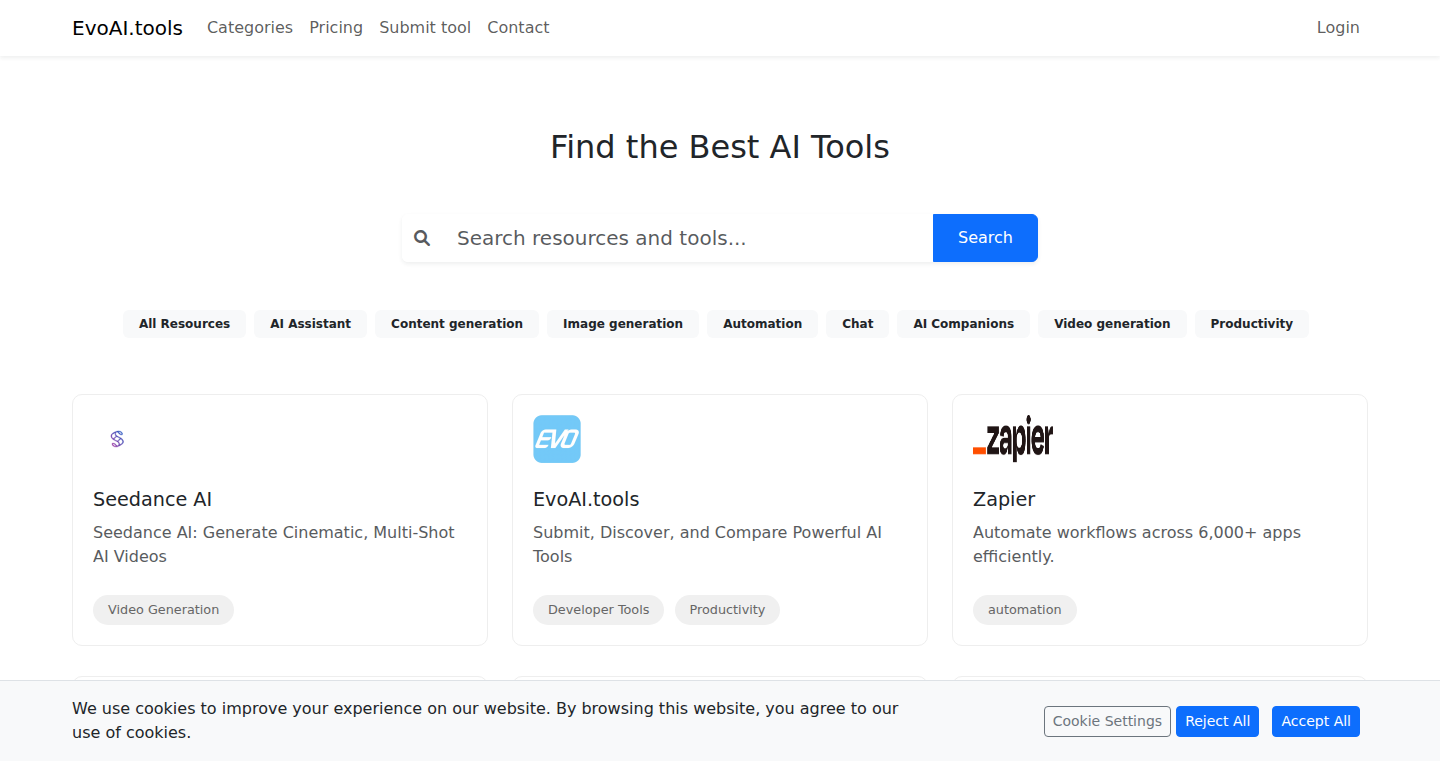Click the Developer Tools tag on EvoAI card

[598, 610]
